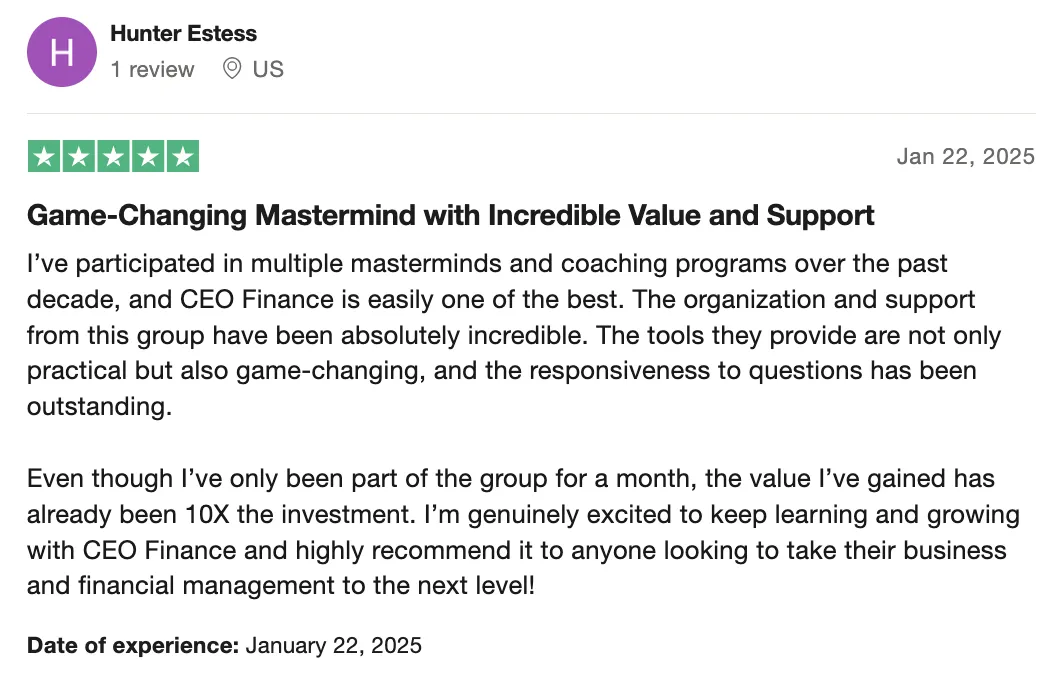Click the Jan 22, 2025 review date
This screenshot has width=1062, height=680.
(x=966, y=156)
